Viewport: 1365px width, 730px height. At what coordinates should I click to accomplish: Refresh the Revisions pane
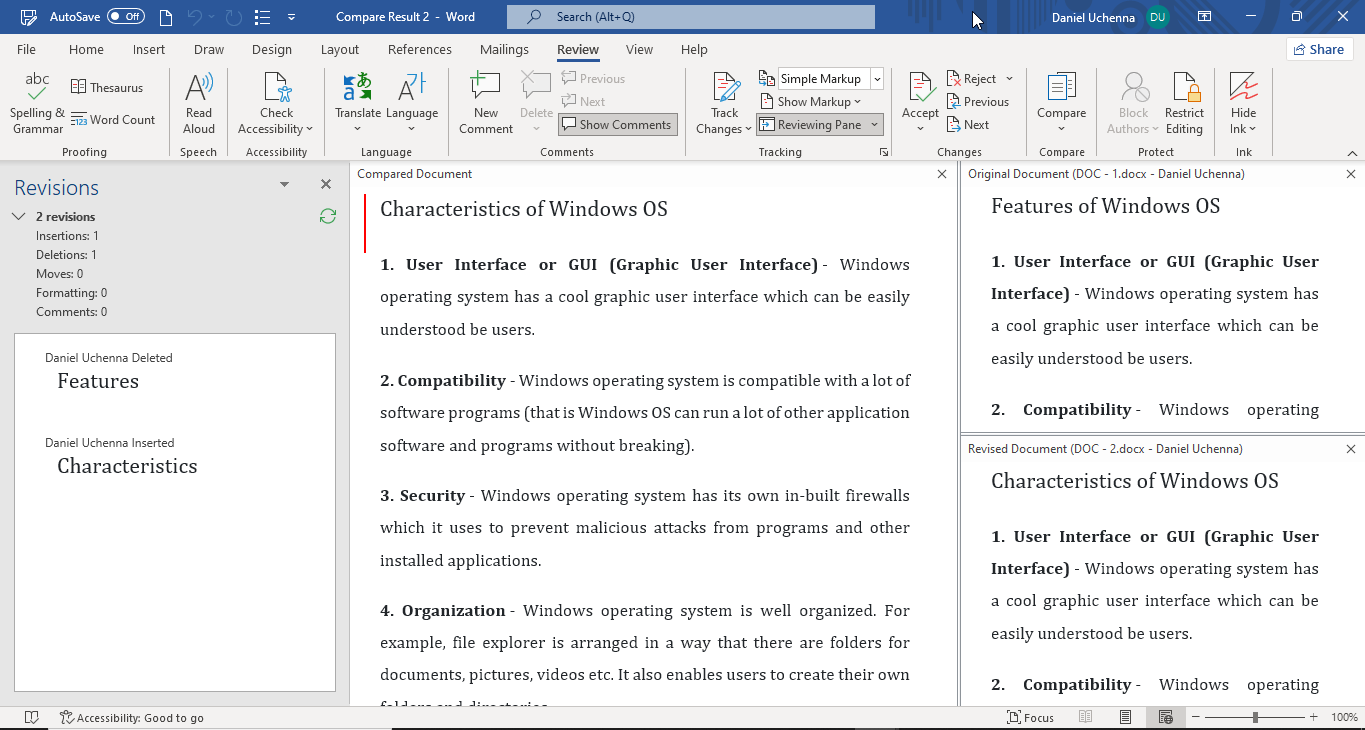coord(327,216)
